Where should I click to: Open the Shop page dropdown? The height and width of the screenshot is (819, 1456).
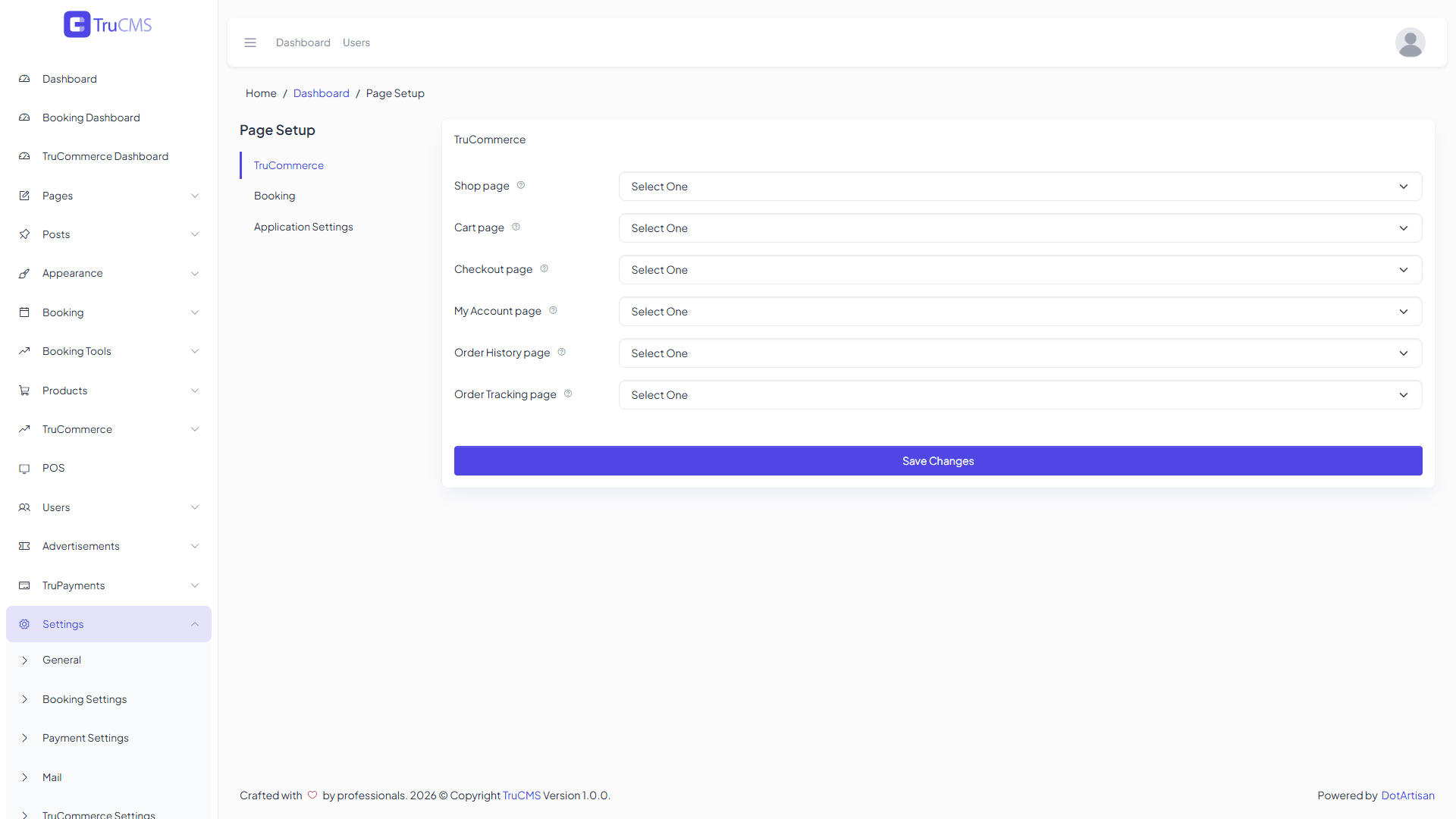coord(1020,187)
